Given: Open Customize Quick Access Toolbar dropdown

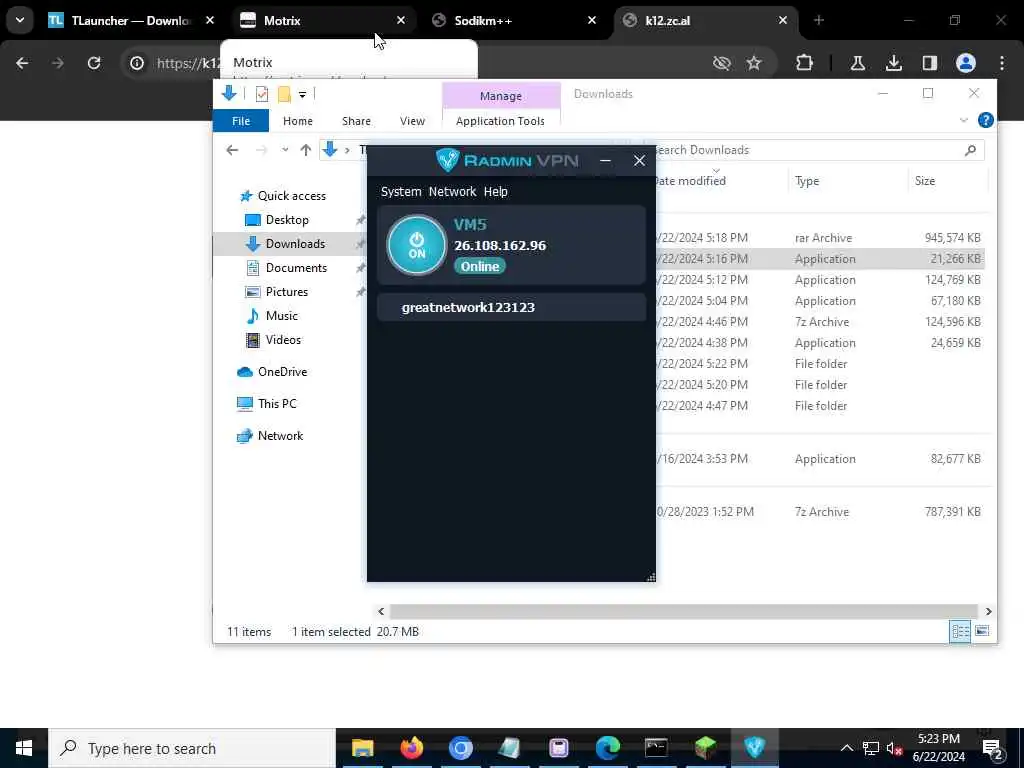Looking at the screenshot, I should [302, 95].
